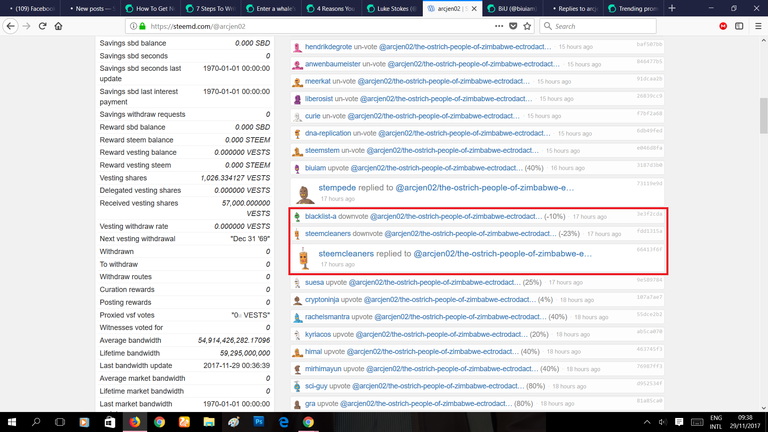
Task: Open transaction hash in blacklist-a row
Action: (x=649, y=214)
